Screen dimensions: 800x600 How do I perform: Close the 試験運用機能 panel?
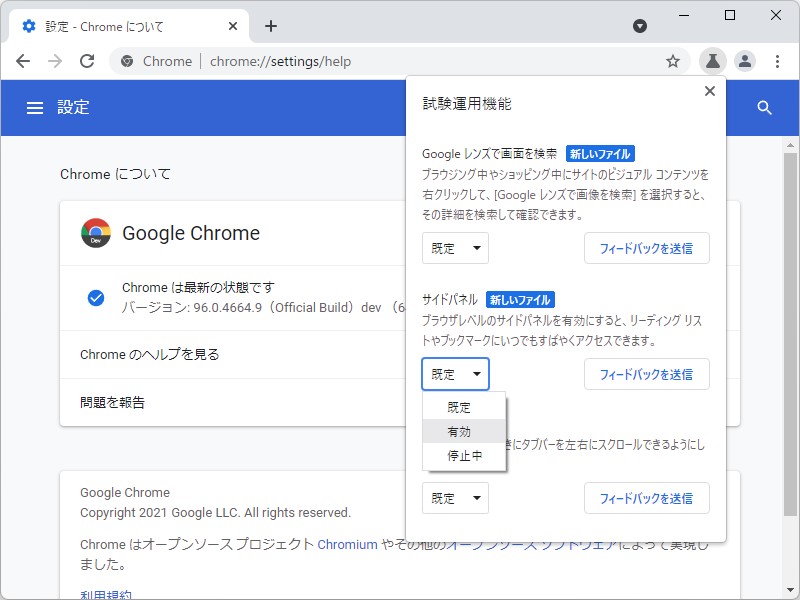[710, 91]
